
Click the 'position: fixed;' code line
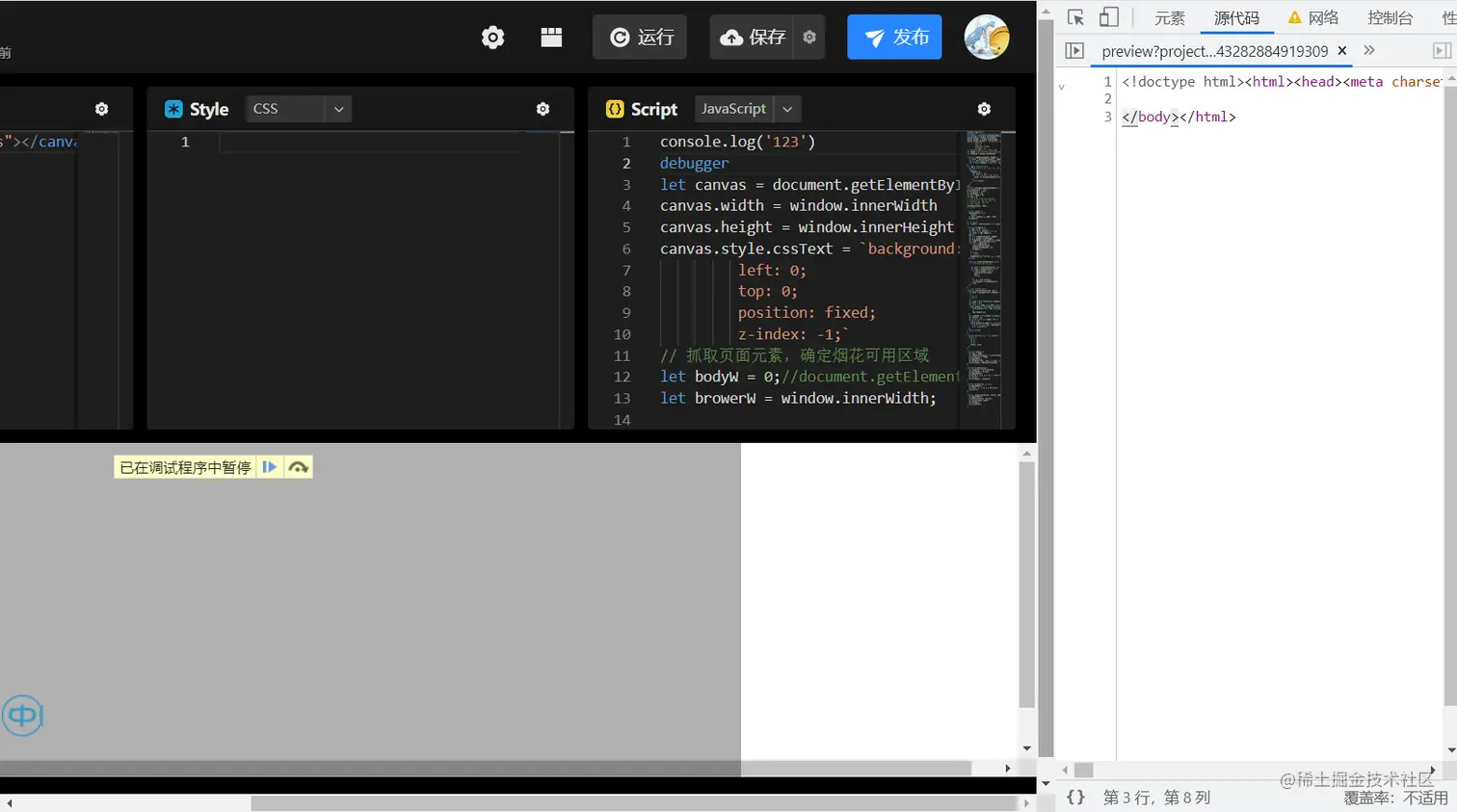(807, 312)
